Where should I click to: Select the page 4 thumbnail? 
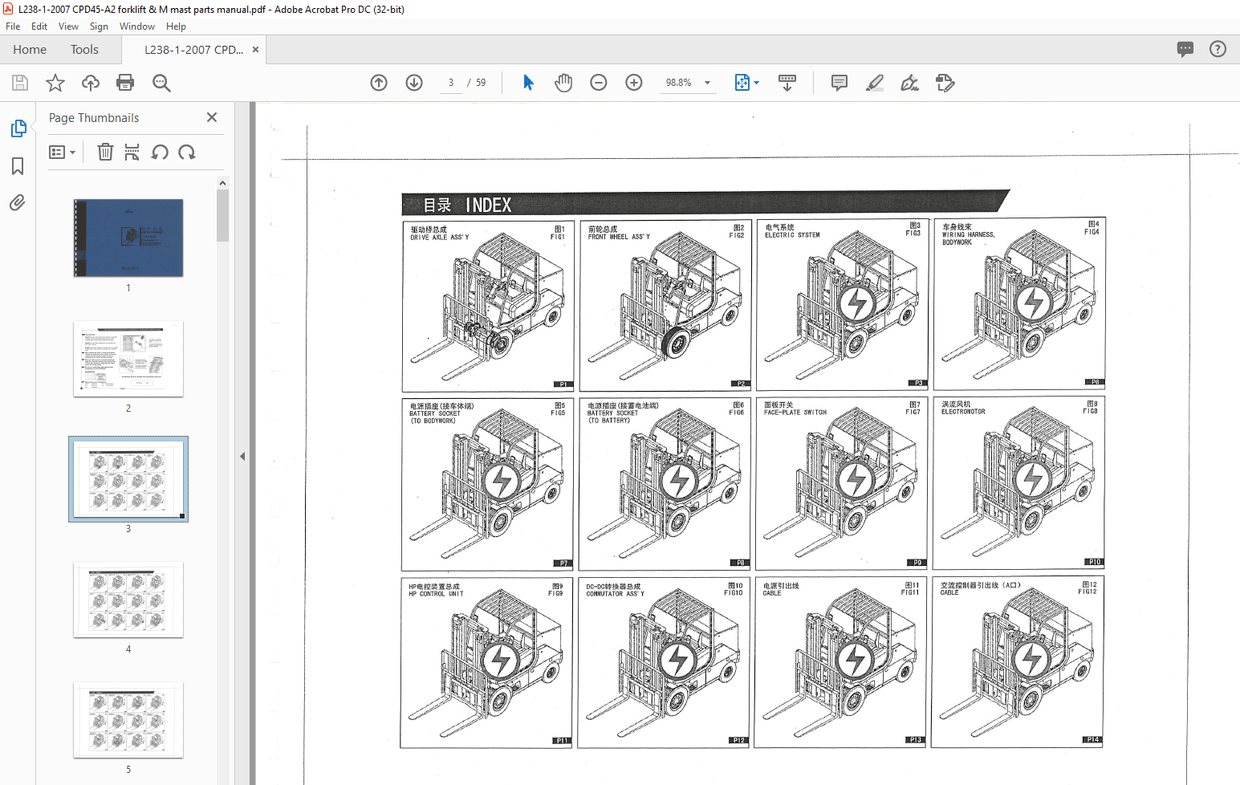128,600
